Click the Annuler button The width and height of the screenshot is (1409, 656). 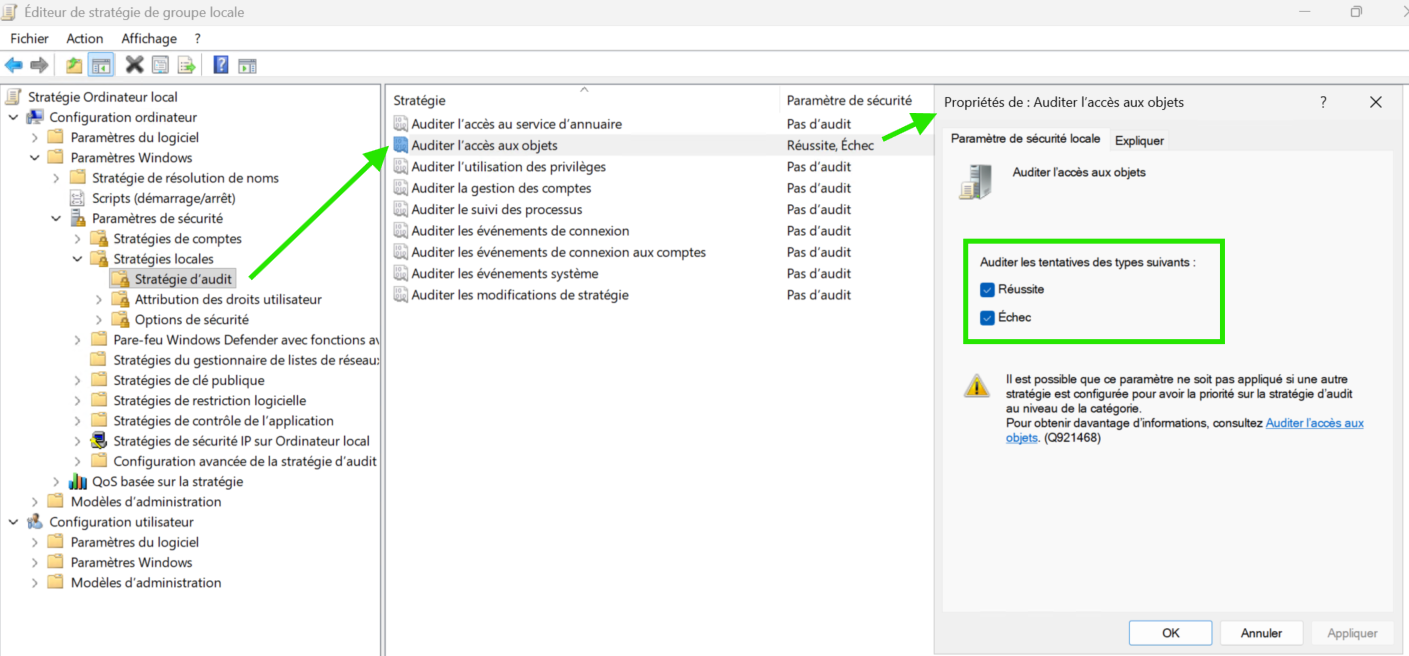click(1261, 633)
